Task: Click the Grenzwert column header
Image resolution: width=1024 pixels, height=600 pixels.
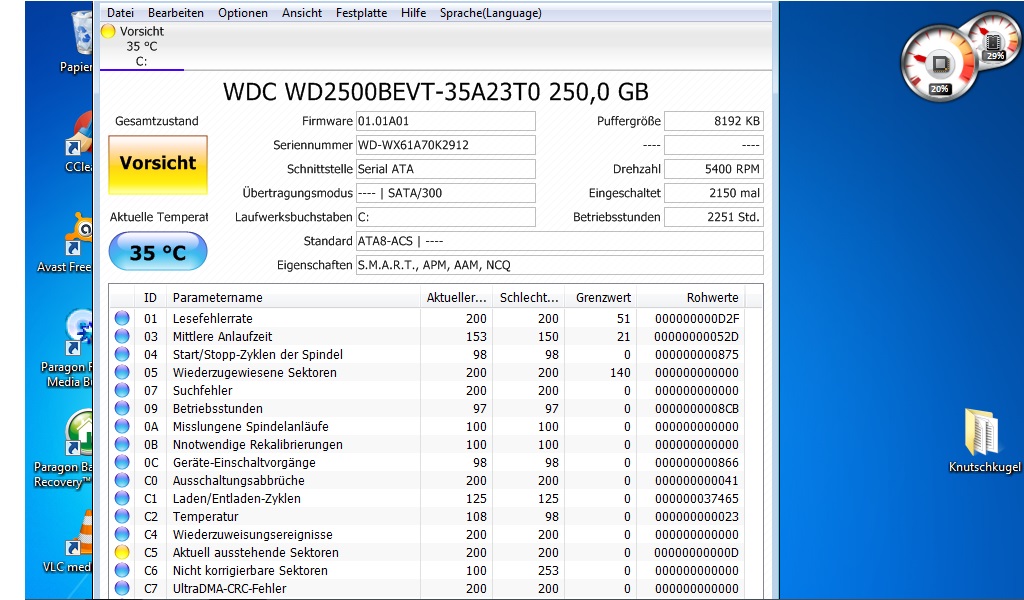Action: tap(600, 298)
